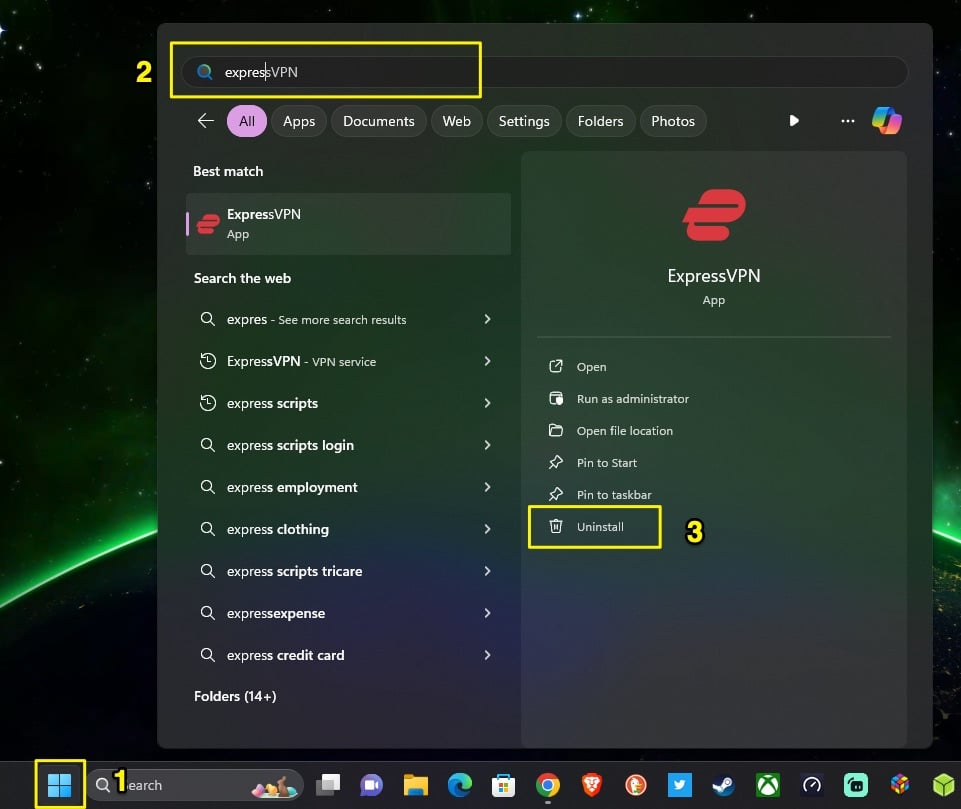The height and width of the screenshot is (809, 961).
Task: Launch the Teams Chat taskbar icon
Action: click(371, 785)
